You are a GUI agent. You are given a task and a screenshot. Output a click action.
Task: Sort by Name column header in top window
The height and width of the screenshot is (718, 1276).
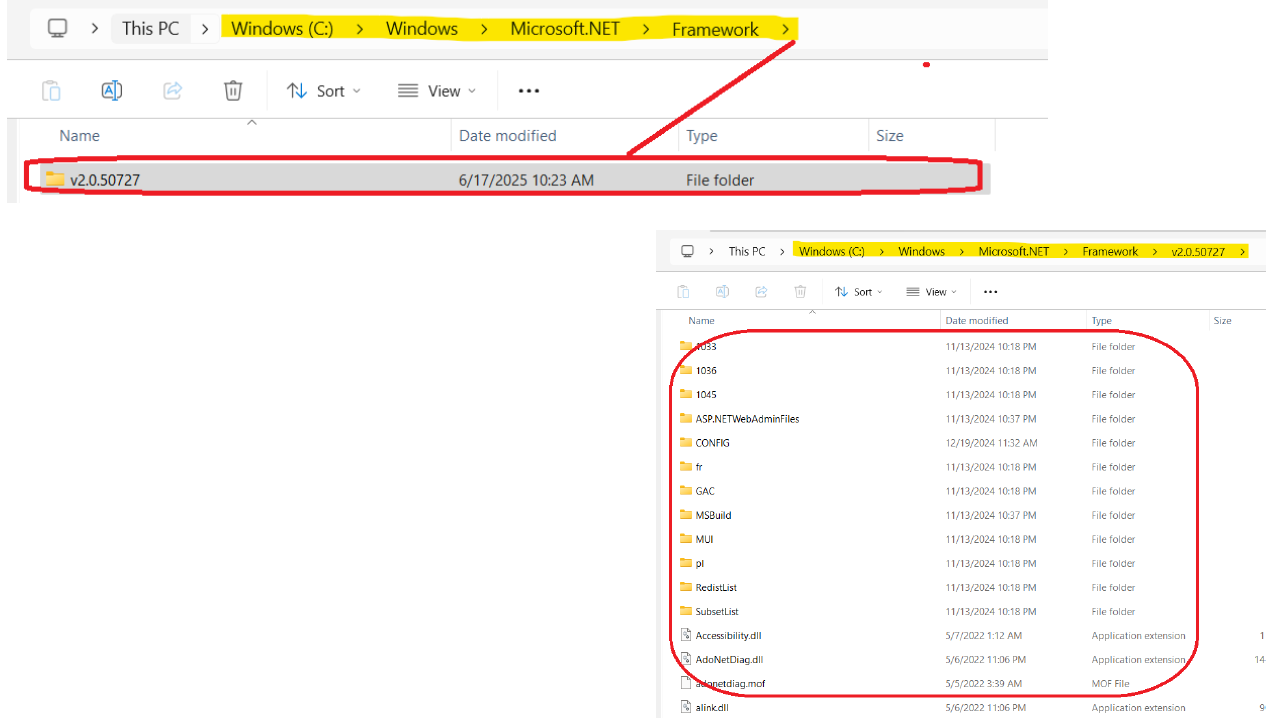point(79,136)
